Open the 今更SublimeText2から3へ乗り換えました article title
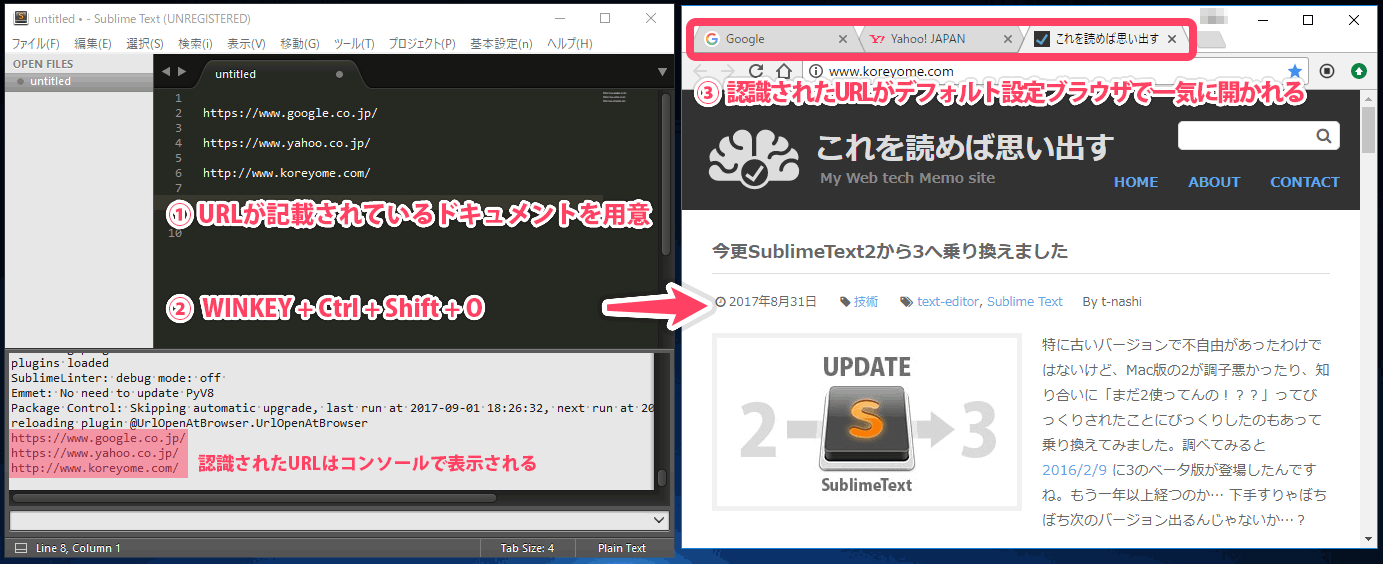The width and height of the screenshot is (1383, 564). (889, 250)
